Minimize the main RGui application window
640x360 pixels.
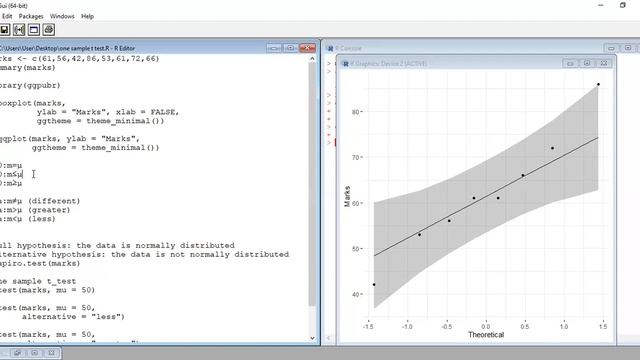pyautogui.click(x=601, y=5)
